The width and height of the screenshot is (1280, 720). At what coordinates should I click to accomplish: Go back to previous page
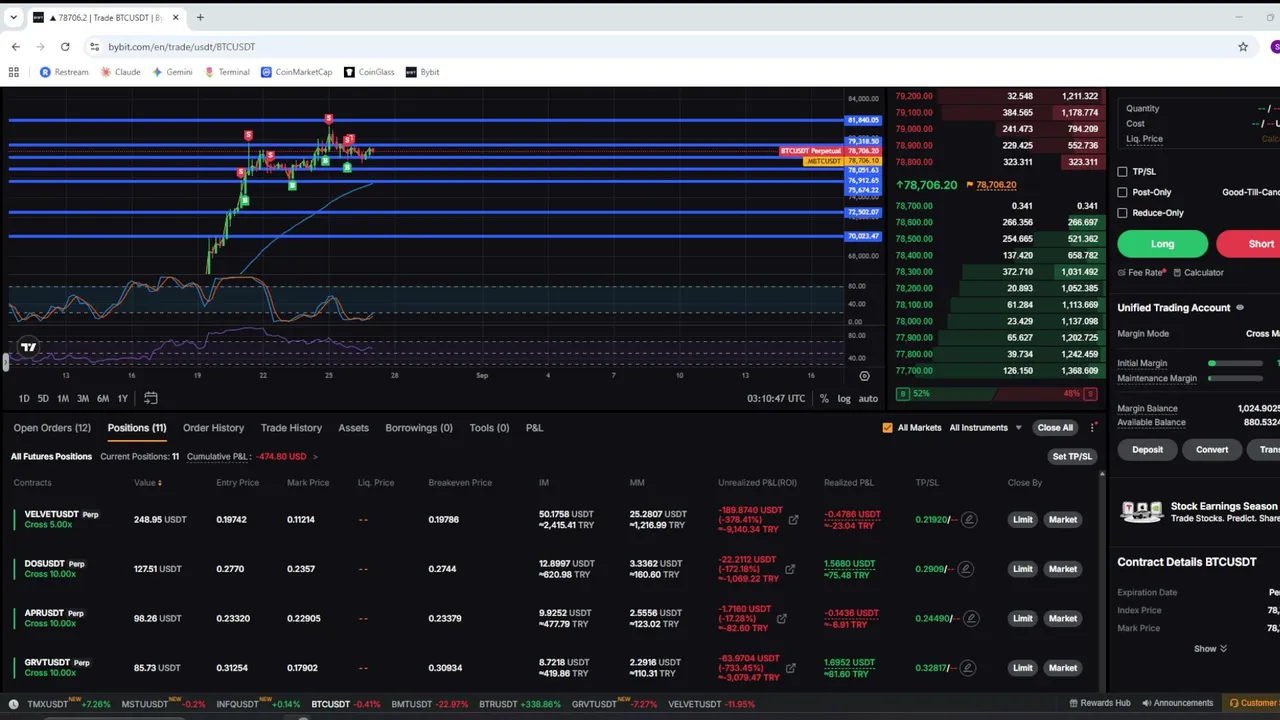16,46
